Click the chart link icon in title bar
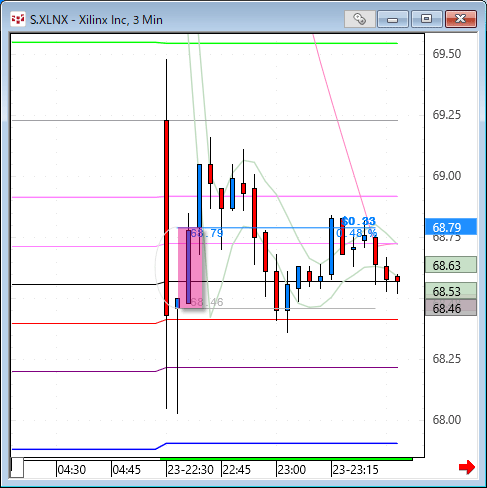The height and width of the screenshot is (488, 487). pyautogui.click(x=360, y=19)
